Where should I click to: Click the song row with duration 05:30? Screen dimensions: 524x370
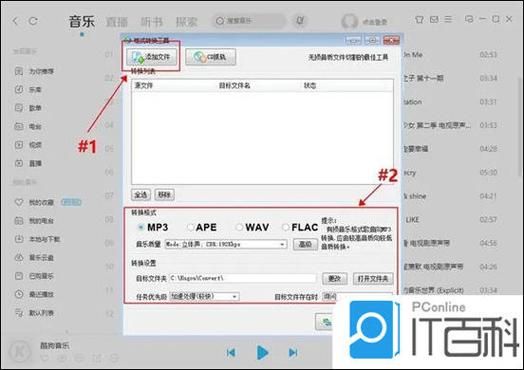tap(451, 172)
